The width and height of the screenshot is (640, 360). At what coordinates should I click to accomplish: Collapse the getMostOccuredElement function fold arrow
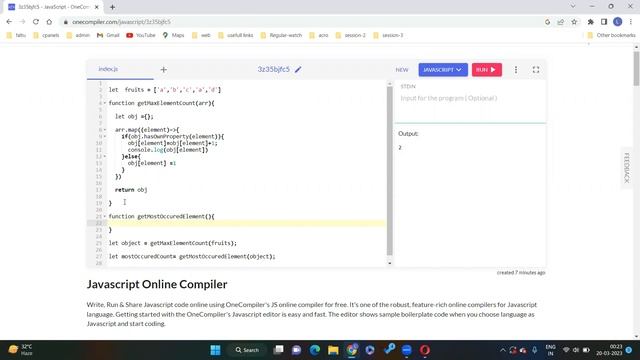tap(105, 216)
